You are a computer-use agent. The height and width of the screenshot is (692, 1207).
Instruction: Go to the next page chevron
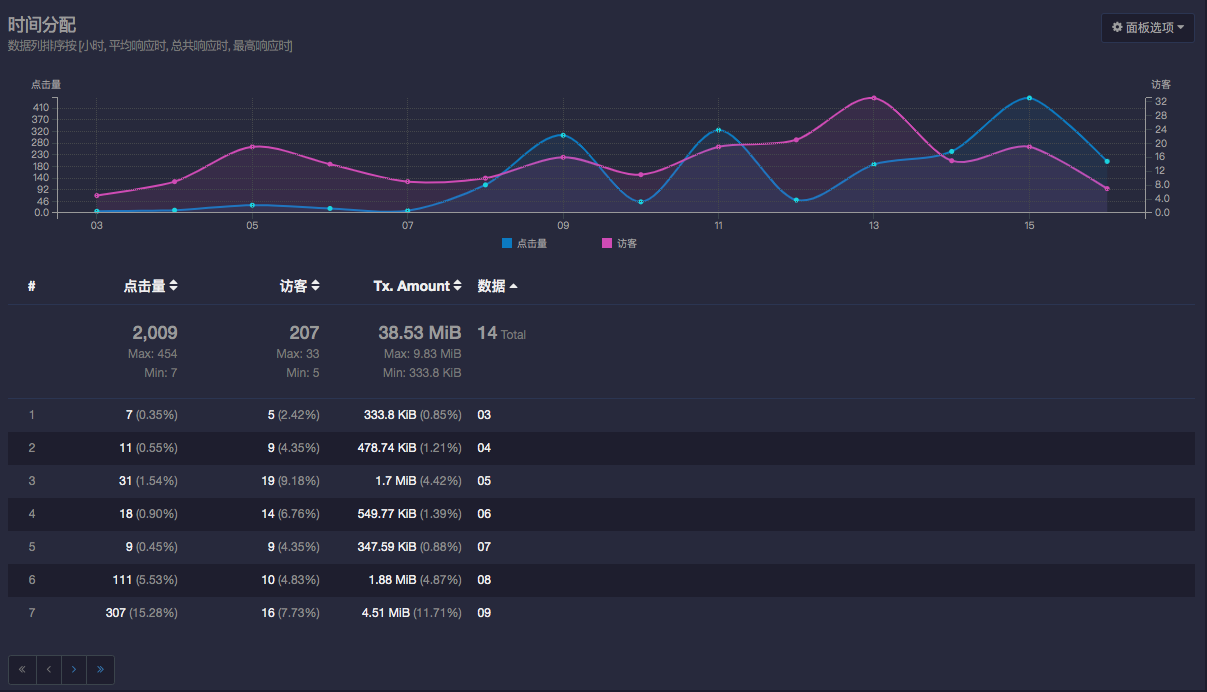tap(73, 669)
